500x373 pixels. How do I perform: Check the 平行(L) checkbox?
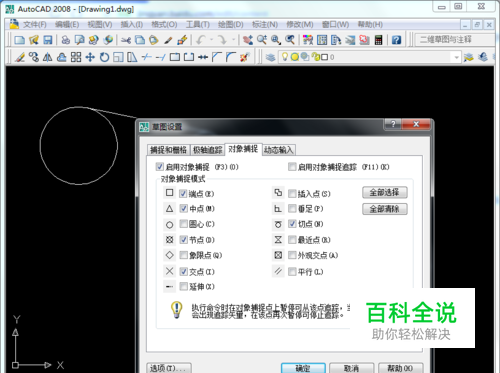(x=292, y=272)
